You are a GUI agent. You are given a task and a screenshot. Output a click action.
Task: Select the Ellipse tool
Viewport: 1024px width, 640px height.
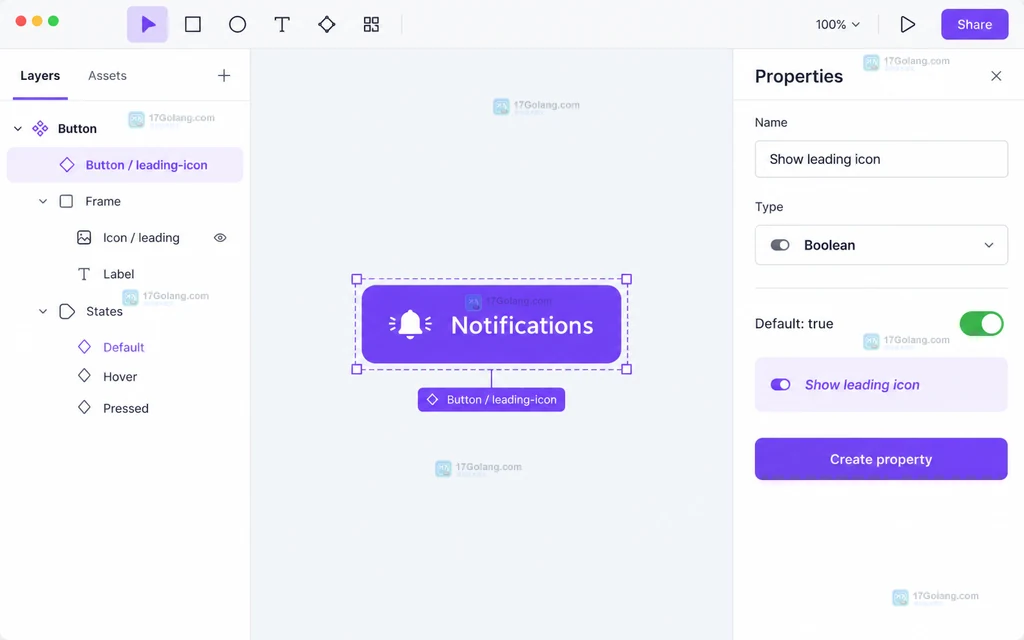pyautogui.click(x=237, y=24)
